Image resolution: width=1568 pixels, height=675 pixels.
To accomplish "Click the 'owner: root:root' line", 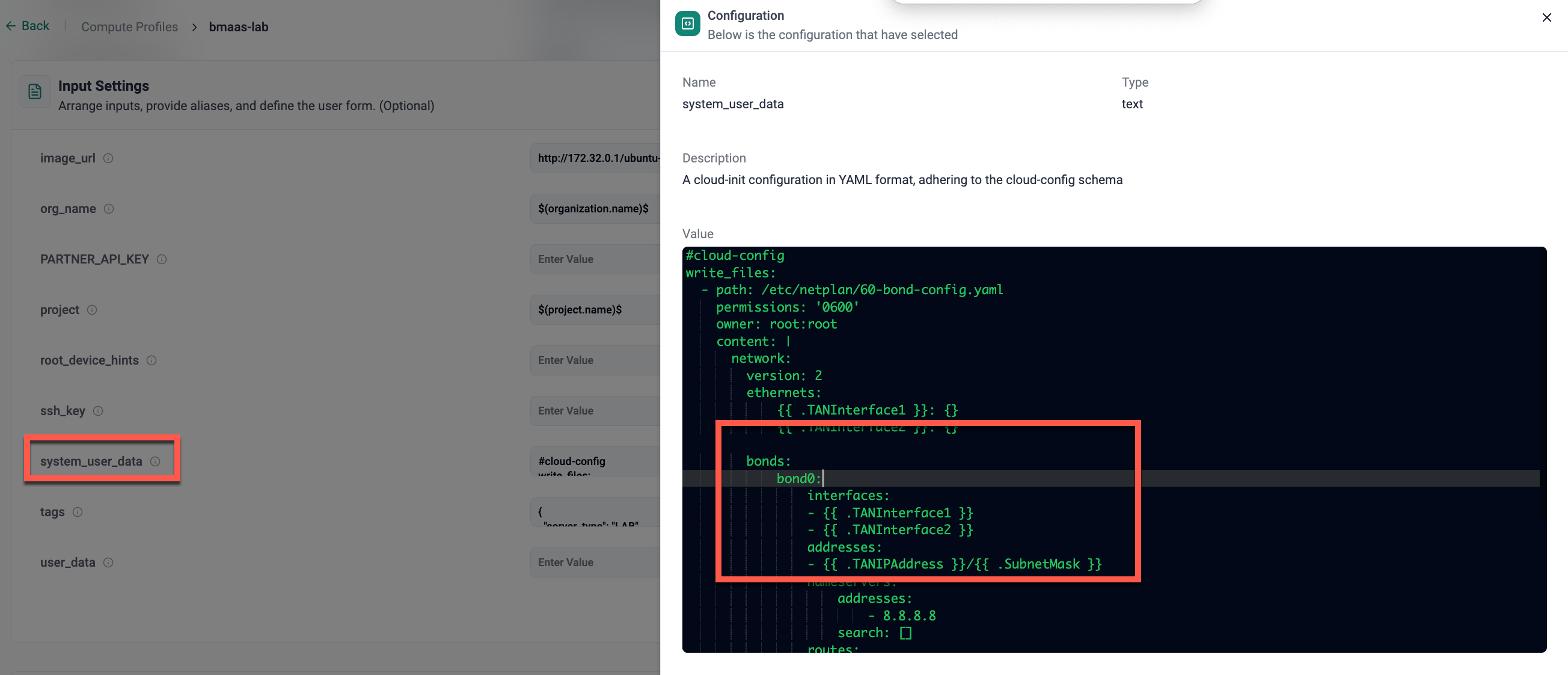I will click(777, 325).
